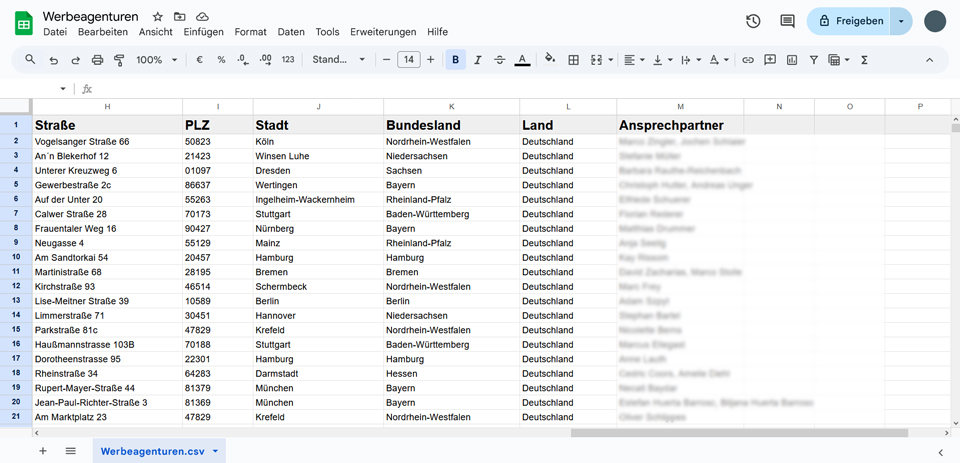
Task: Click the move to folder icon
Action: click(179, 17)
